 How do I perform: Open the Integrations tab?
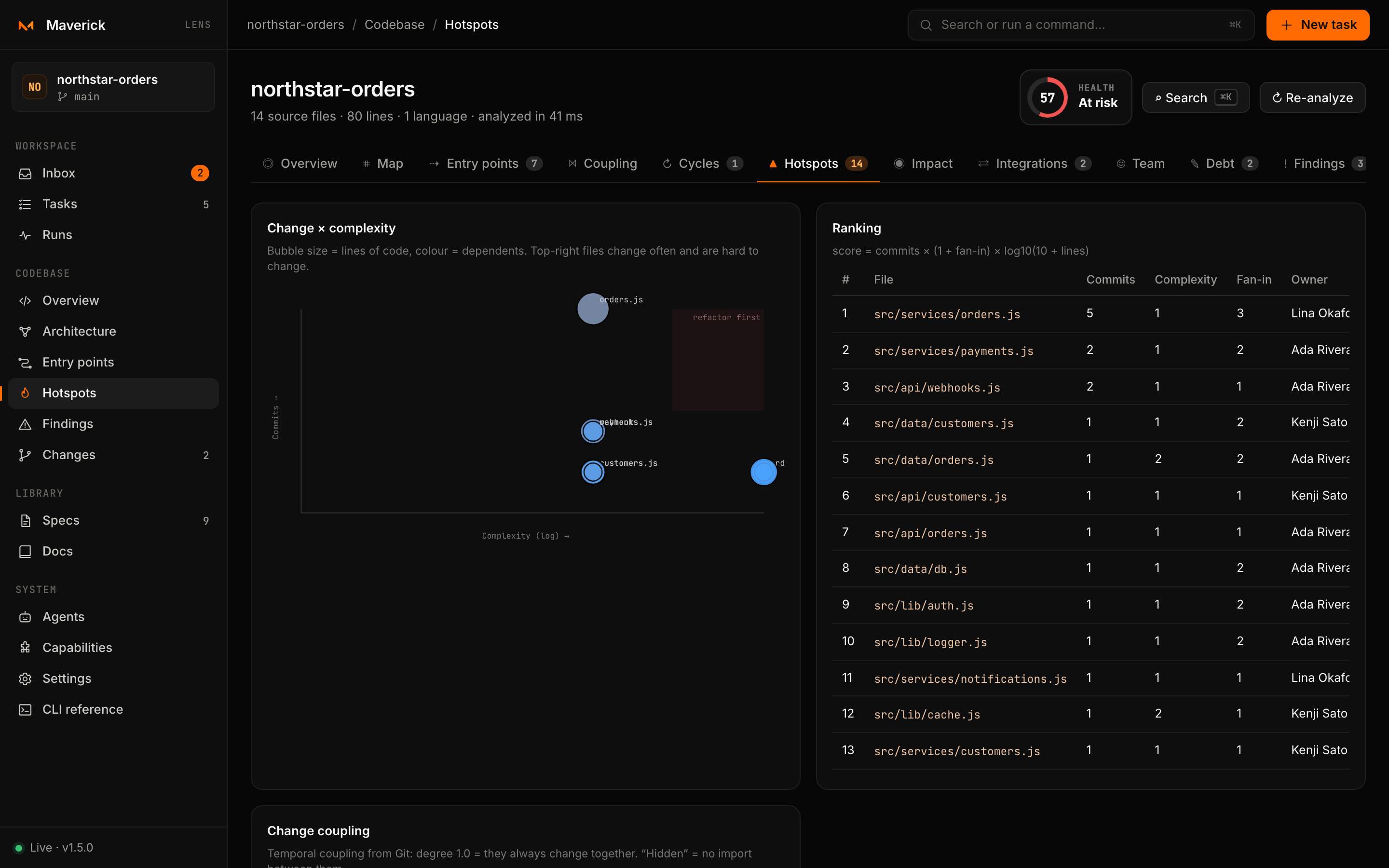pos(1035,163)
